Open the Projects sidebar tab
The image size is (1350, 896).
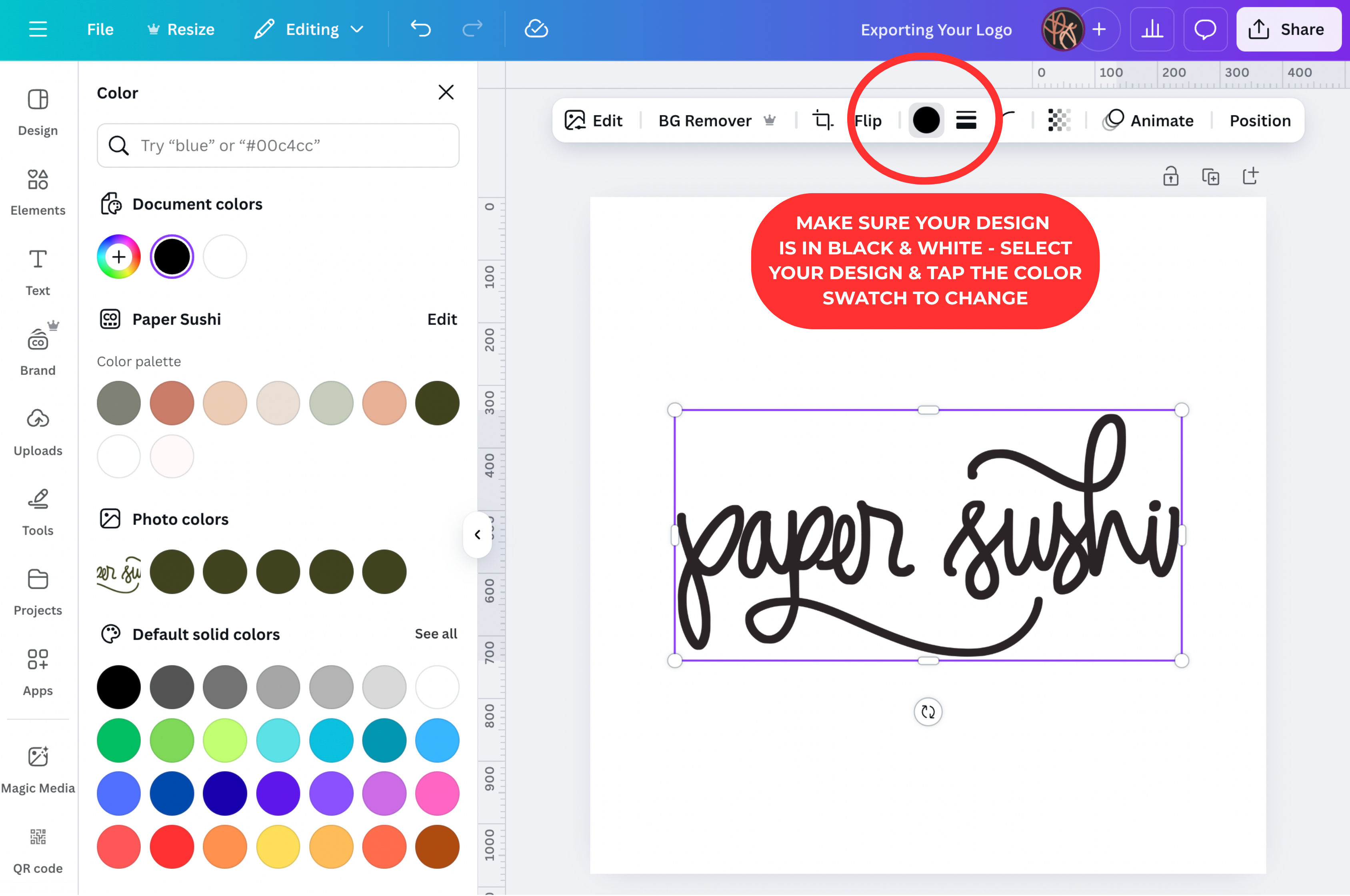click(38, 592)
